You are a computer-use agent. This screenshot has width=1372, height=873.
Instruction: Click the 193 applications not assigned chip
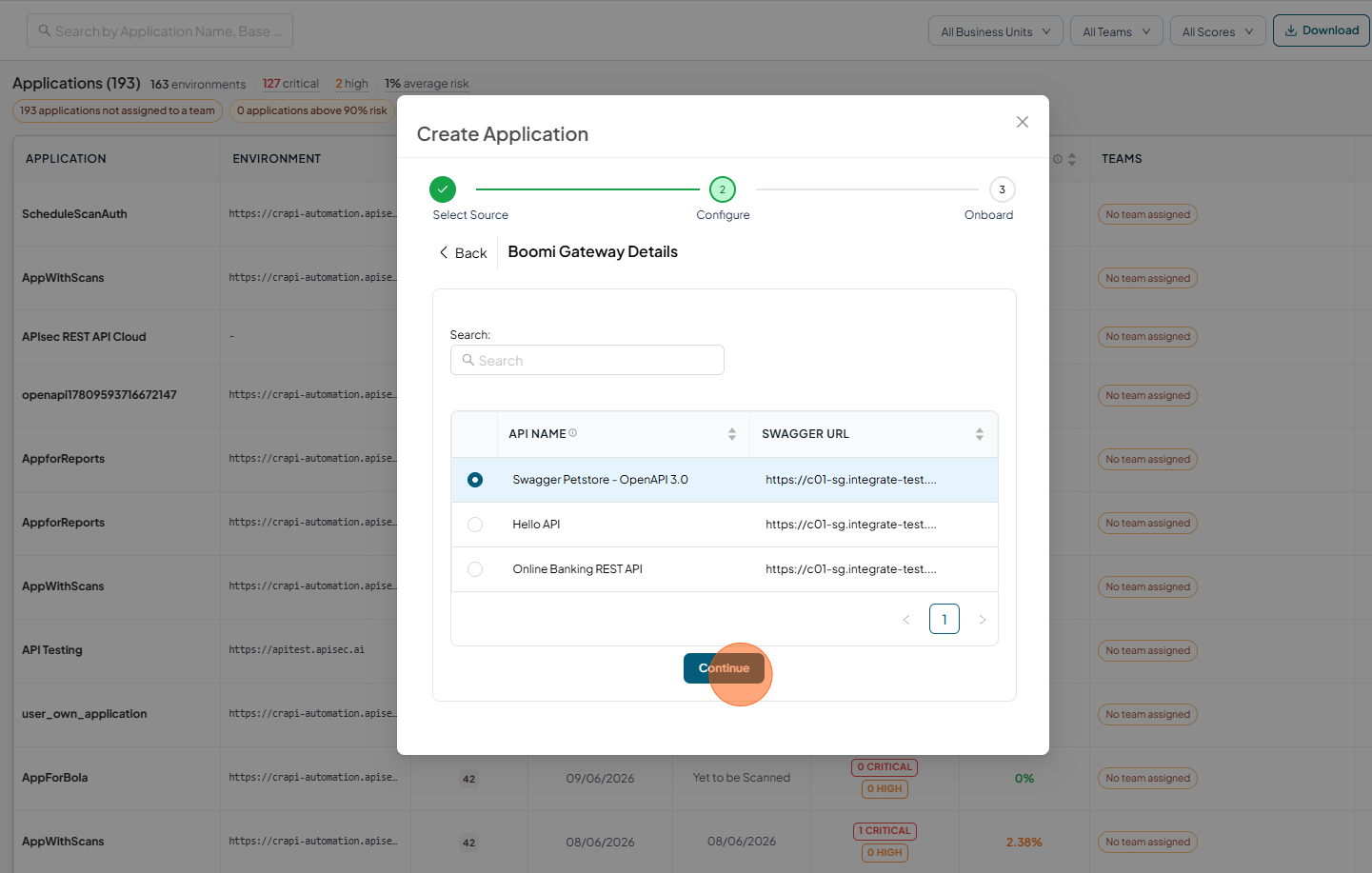tap(117, 110)
